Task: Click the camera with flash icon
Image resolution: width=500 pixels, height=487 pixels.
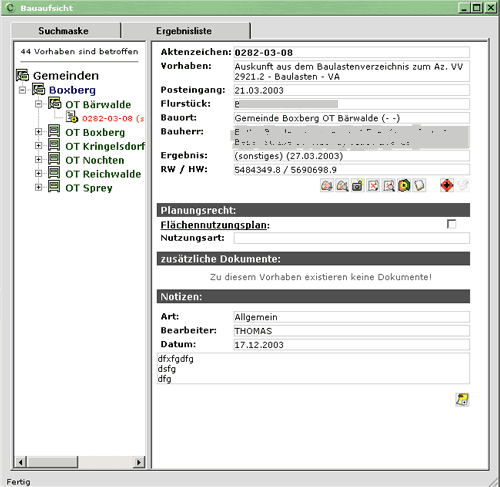Action: pyautogui.click(x=357, y=185)
